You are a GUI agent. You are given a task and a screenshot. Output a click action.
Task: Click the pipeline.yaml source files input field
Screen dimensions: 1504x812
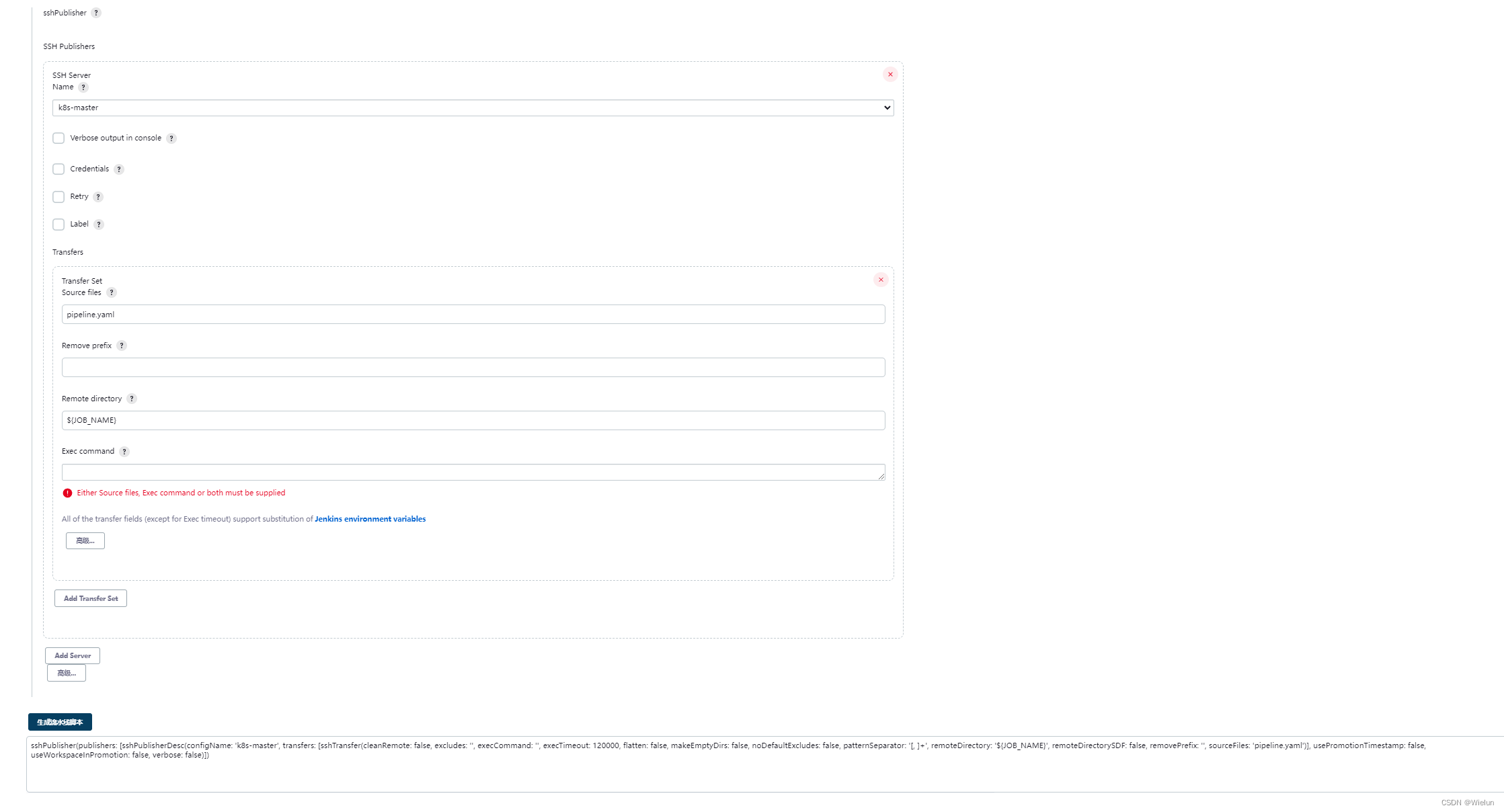pyautogui.click(x=473, y=313)
